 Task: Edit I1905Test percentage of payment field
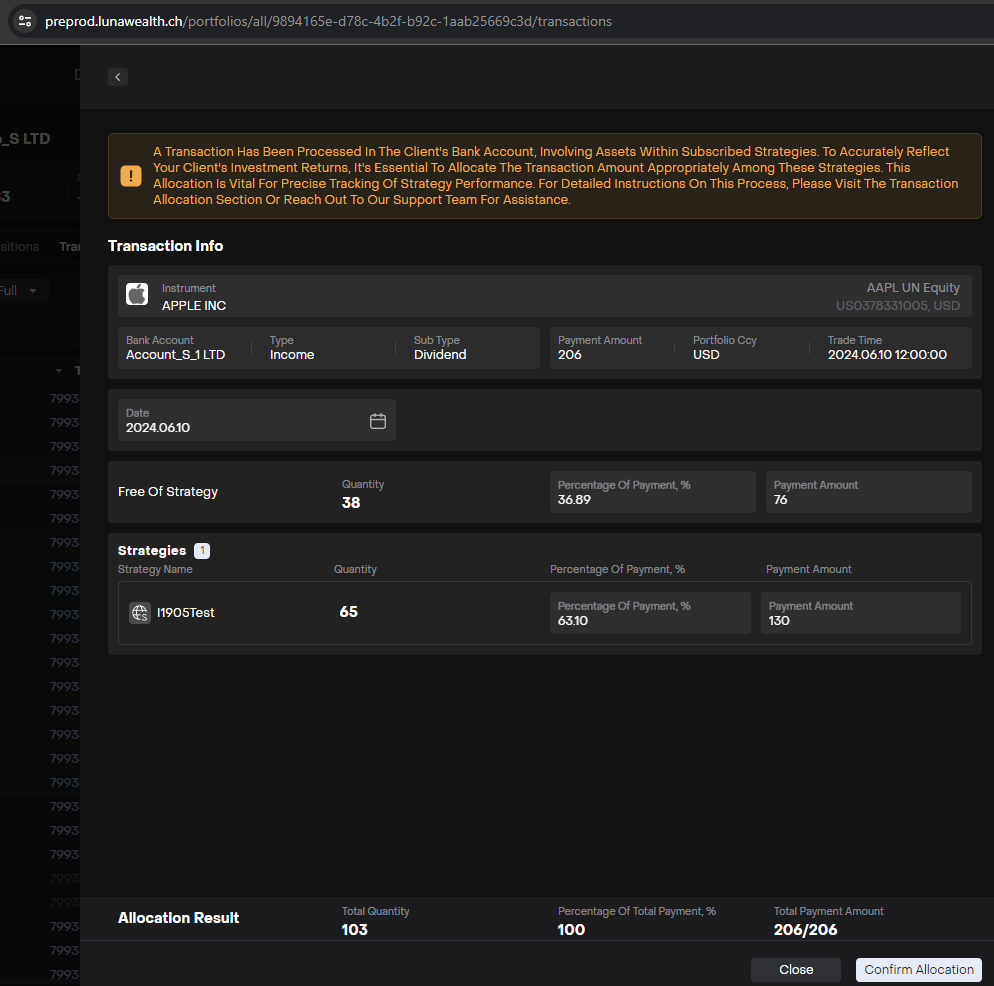point(649,614)
